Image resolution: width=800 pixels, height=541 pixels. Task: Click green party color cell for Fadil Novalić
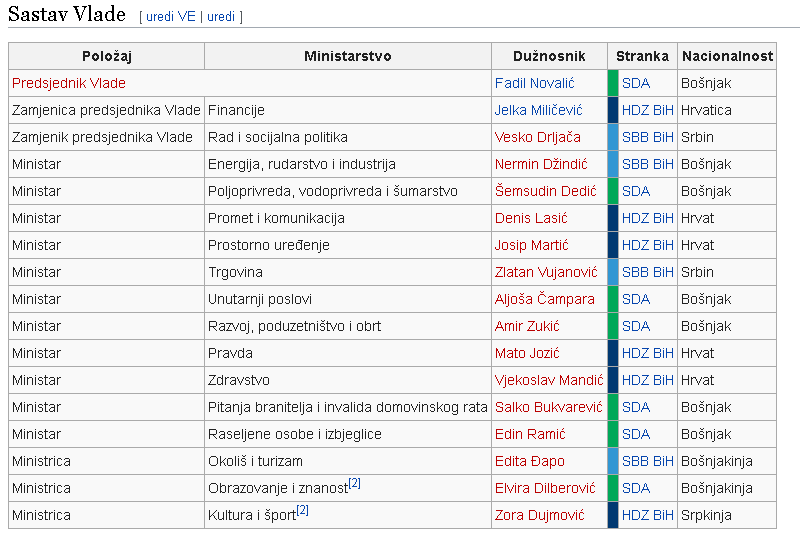(613, 83)
